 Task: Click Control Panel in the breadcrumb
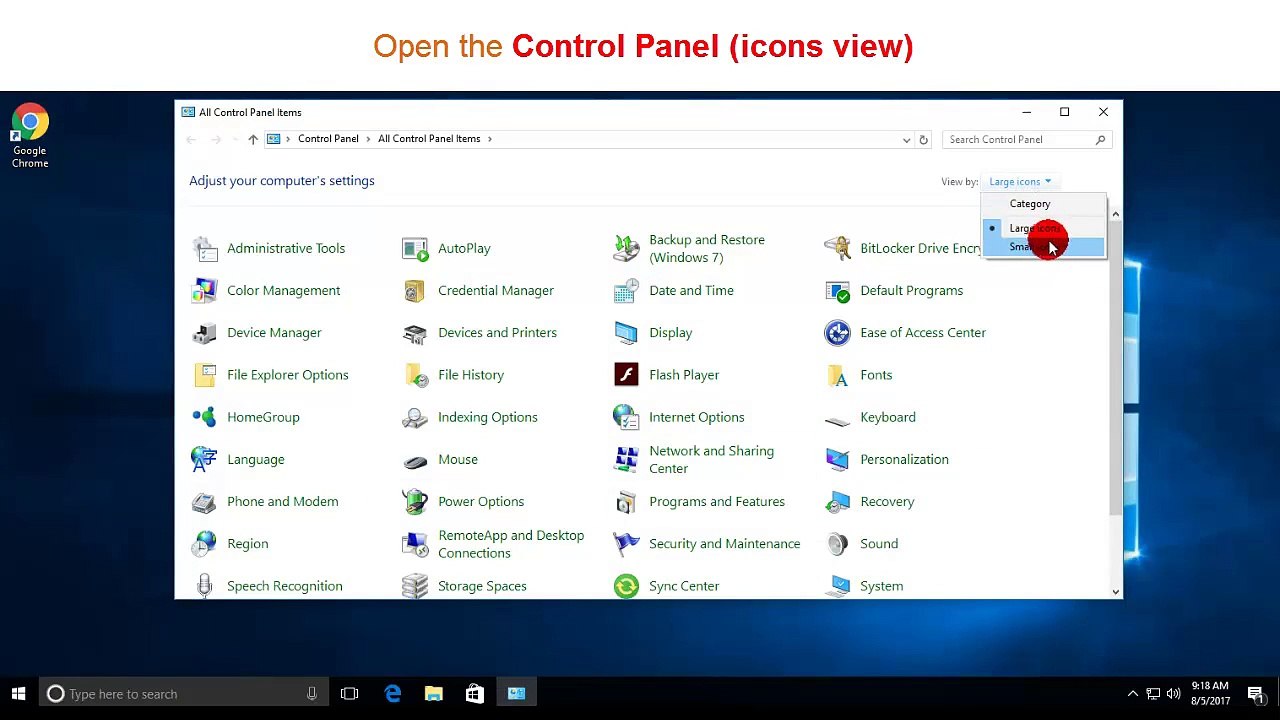pos(328,139)
